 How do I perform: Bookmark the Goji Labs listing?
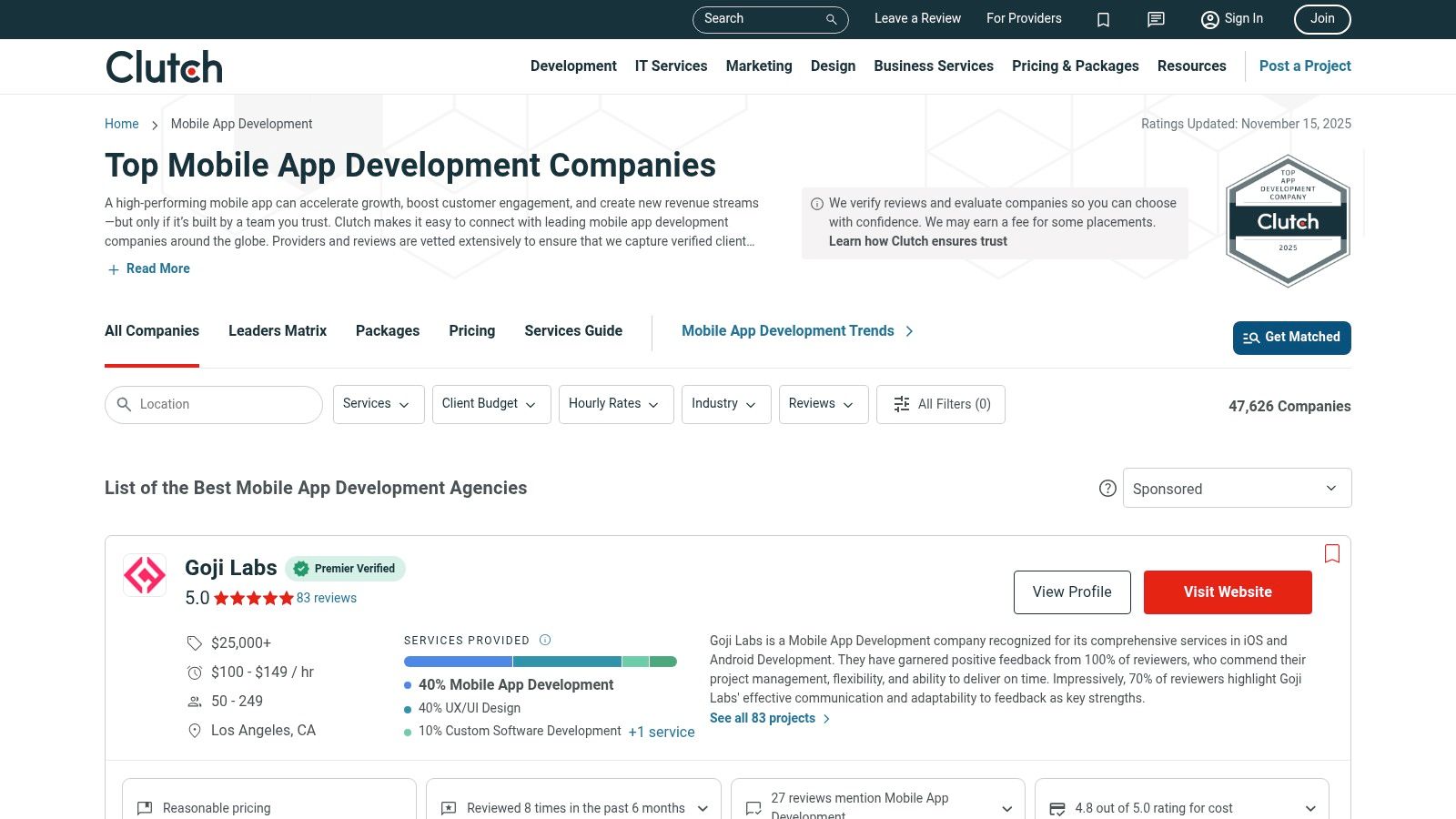click(x=1331, y=553)
